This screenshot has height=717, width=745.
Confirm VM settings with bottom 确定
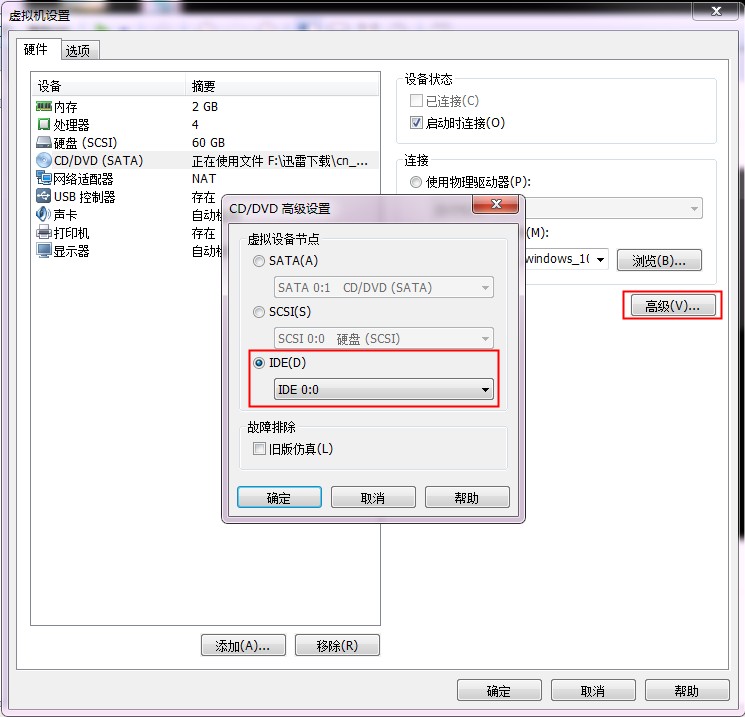[499, 690]
